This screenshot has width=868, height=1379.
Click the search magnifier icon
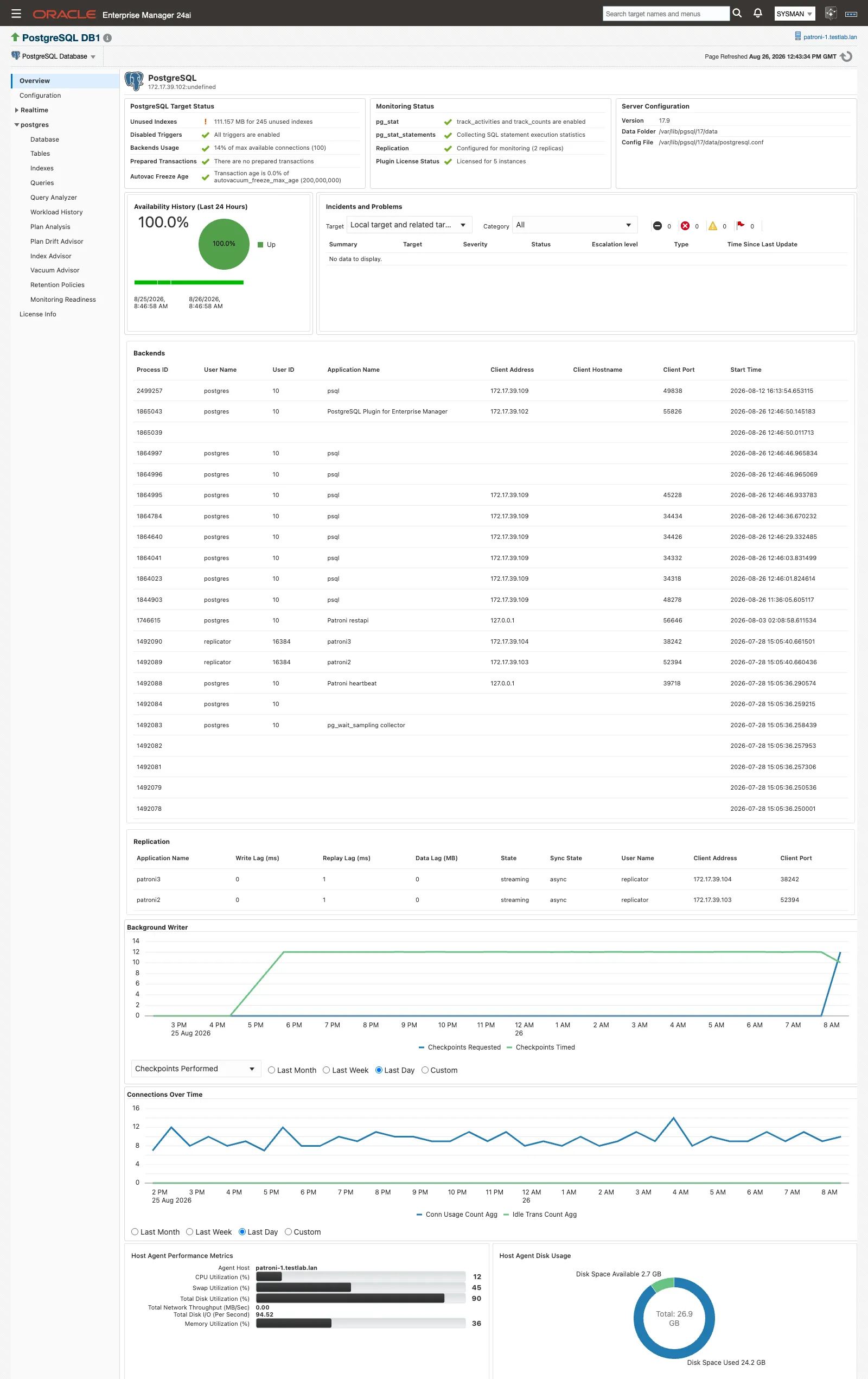pyautogui.click(x=737, y=13)
